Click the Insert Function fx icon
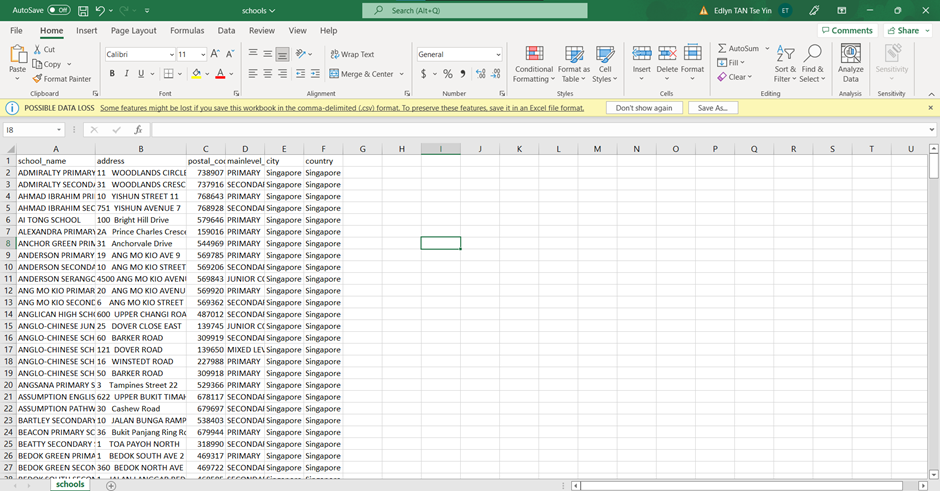940x491 pixels. 138,130
